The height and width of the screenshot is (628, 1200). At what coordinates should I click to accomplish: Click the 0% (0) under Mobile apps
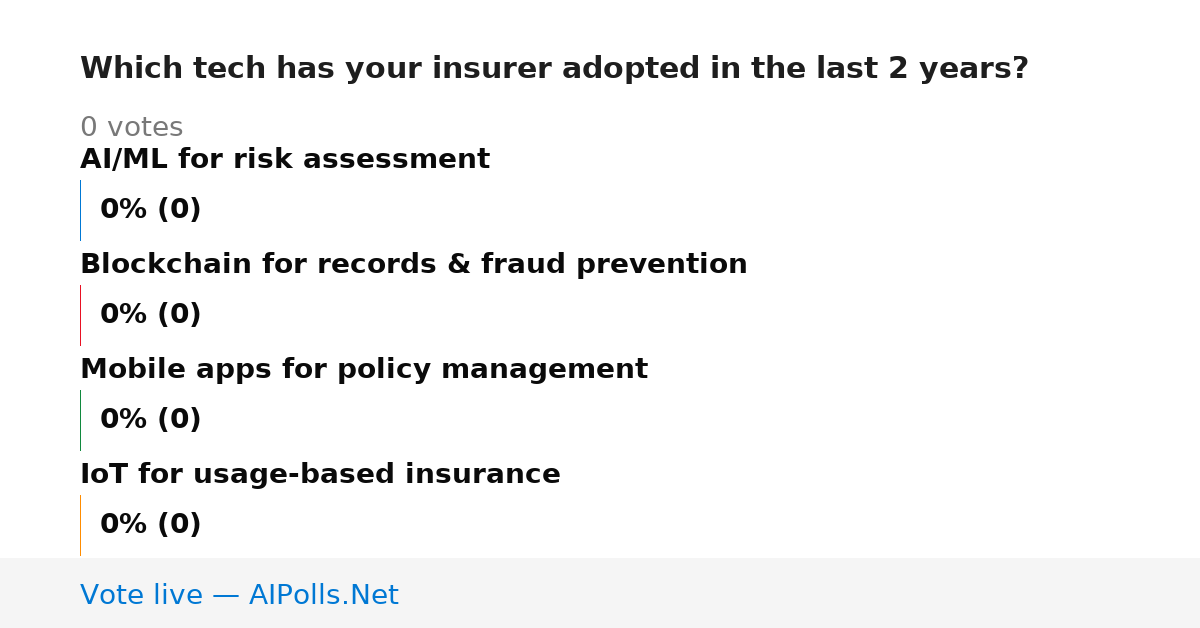151,420
